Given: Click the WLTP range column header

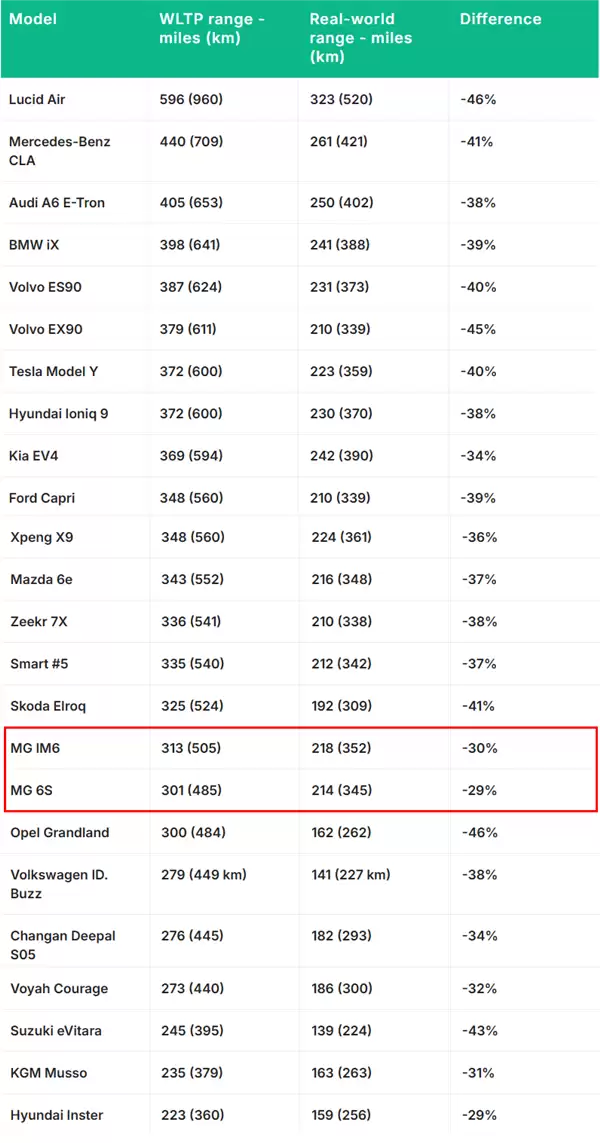Looking at the screenshot, I should pos(210,28).
